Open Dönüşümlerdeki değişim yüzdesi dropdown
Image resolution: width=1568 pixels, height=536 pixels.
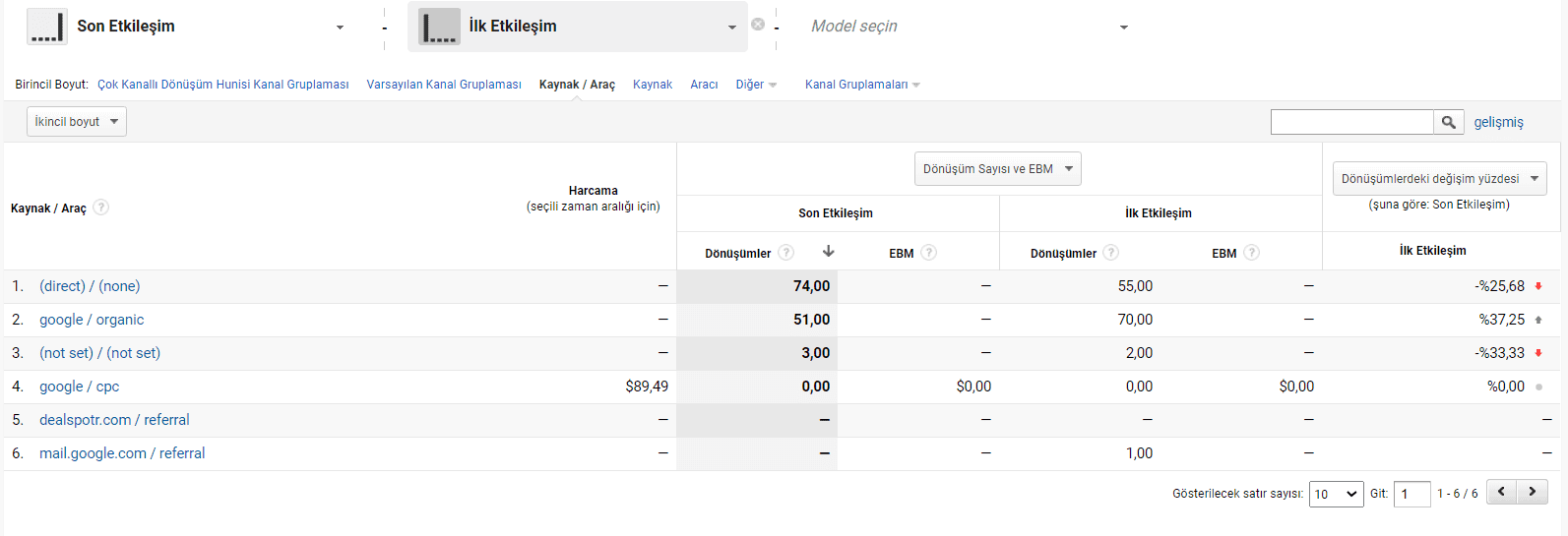coord(1439,179)
